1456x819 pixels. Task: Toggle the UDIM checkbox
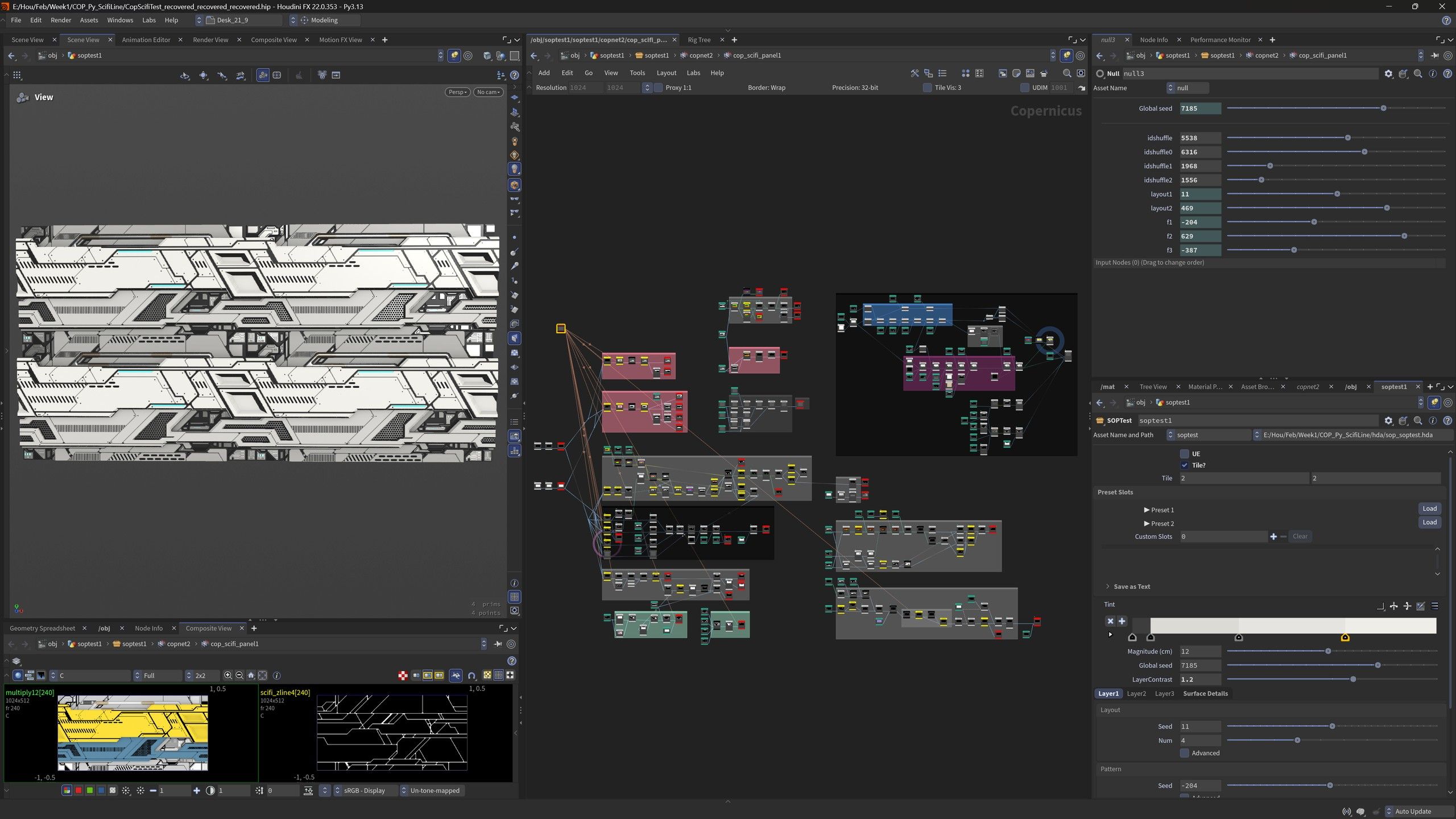click(x=1025, y=88)
